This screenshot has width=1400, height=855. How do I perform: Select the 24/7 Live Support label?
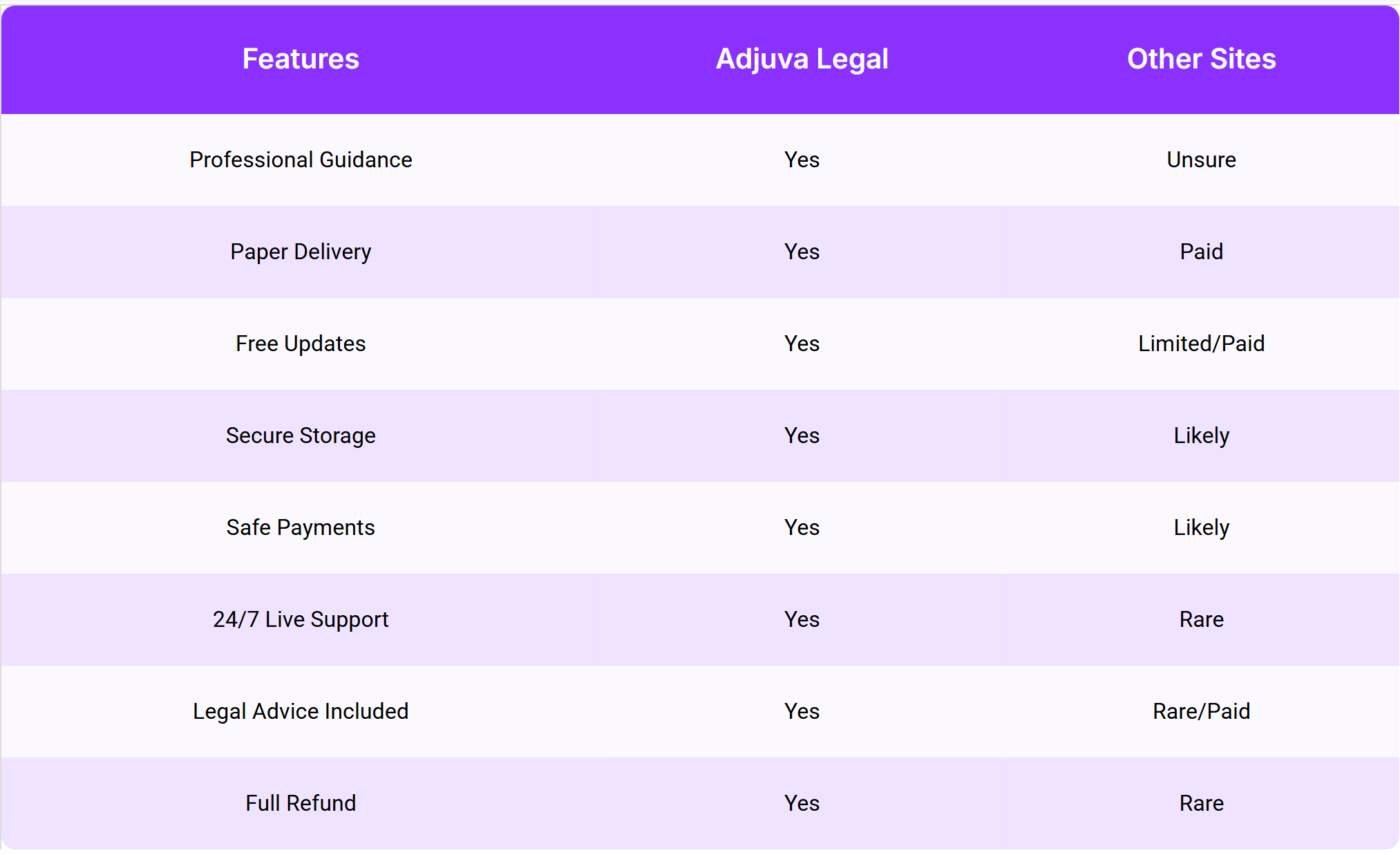301,619
